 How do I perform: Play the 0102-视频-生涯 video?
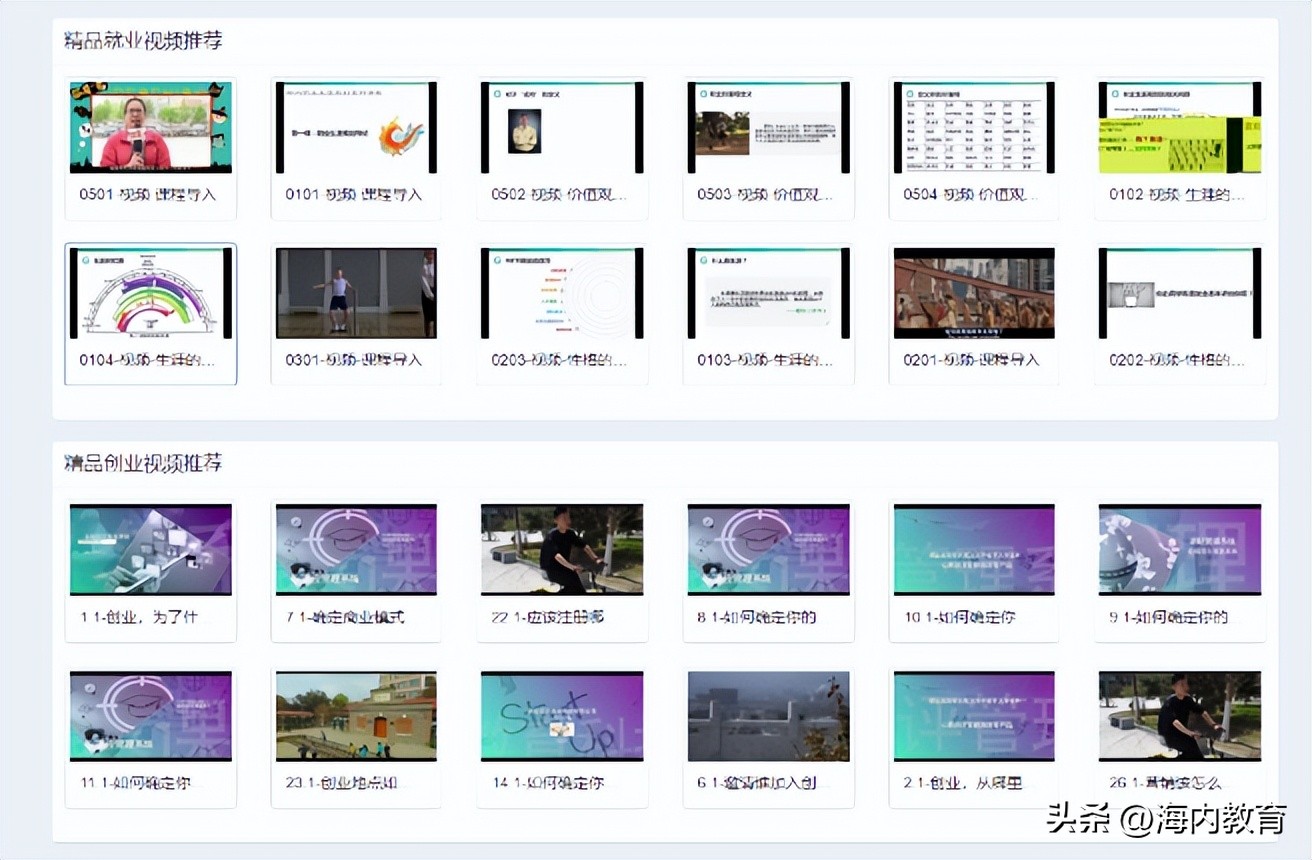click(x=1180, y=126)
